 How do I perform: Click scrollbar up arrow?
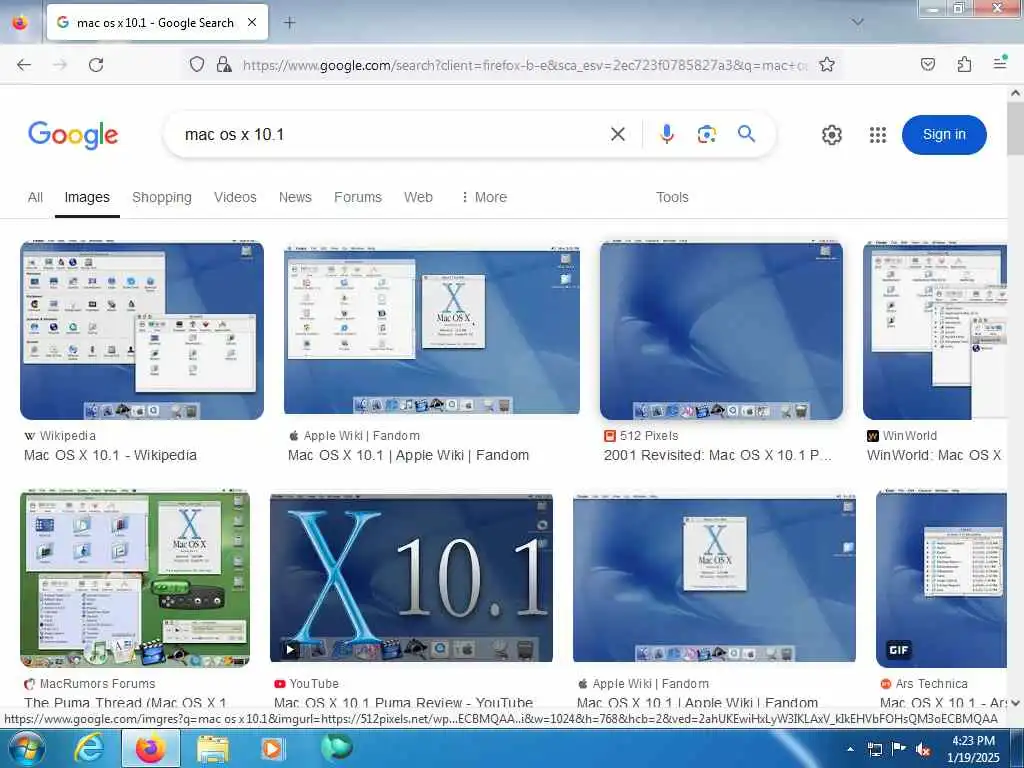click(x=1015, y=93)
